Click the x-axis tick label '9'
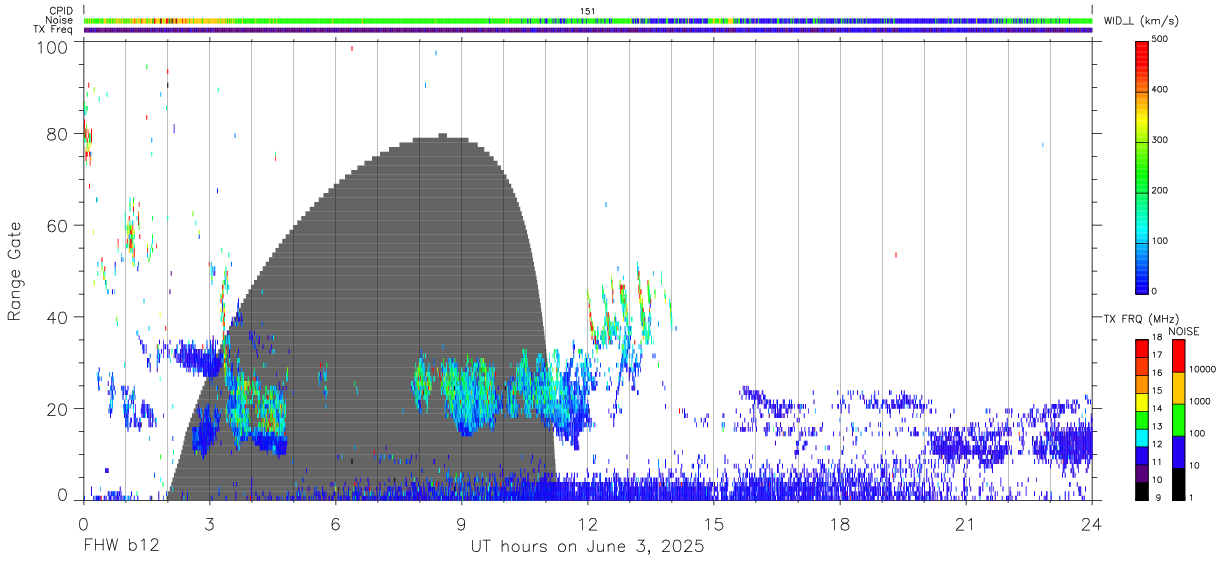 [x=461, y=523]
